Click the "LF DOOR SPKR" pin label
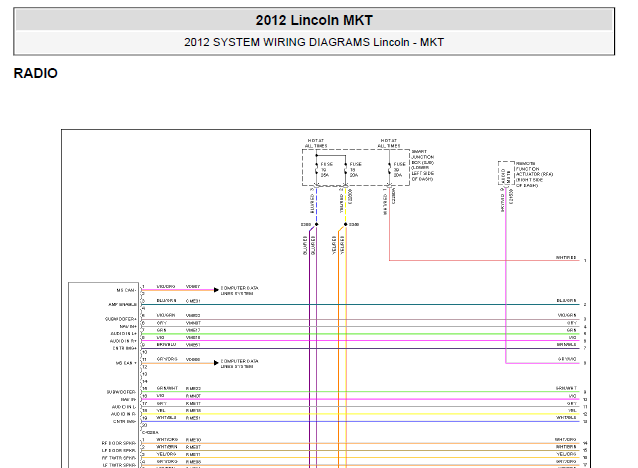 tap(119, 450)
